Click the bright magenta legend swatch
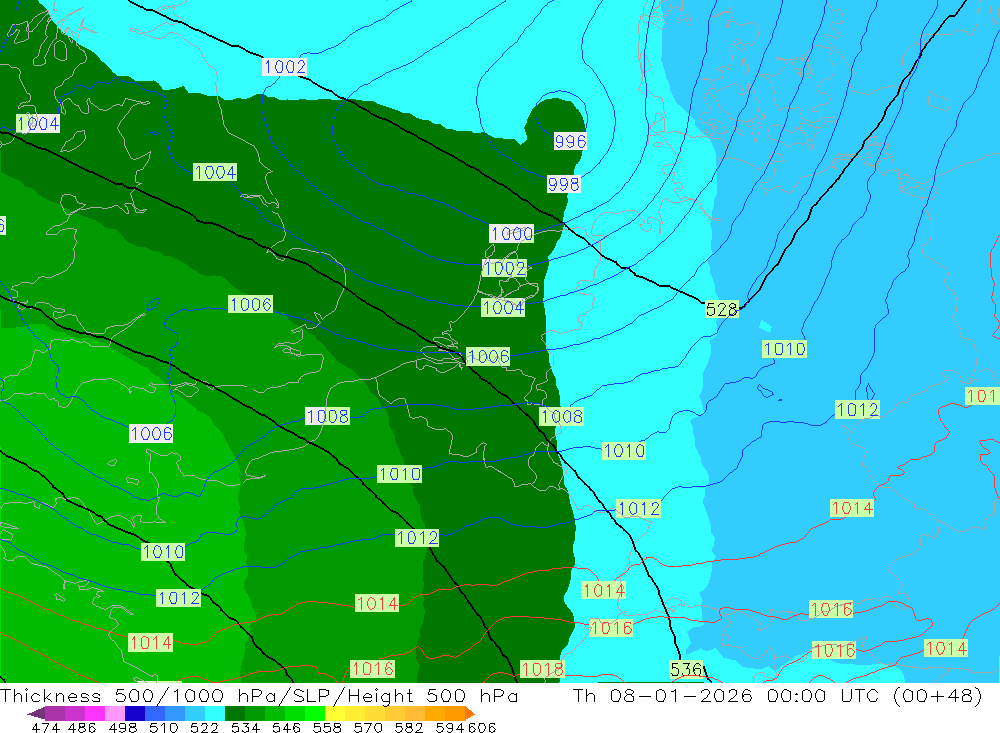 pyautogui.click(x=95, y=713)
